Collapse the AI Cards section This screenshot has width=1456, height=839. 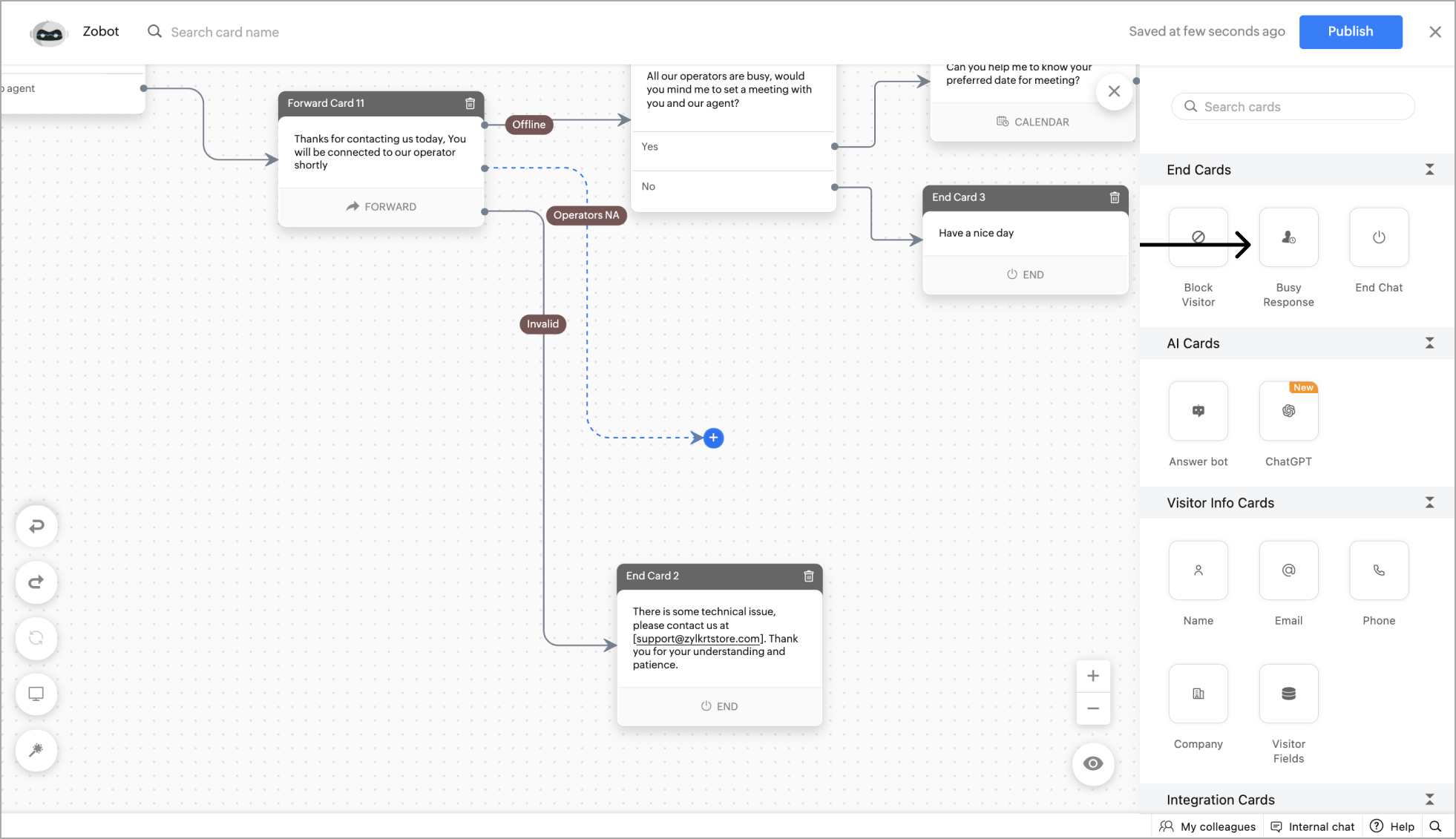pyautogui.click(x=1429, y=343)
